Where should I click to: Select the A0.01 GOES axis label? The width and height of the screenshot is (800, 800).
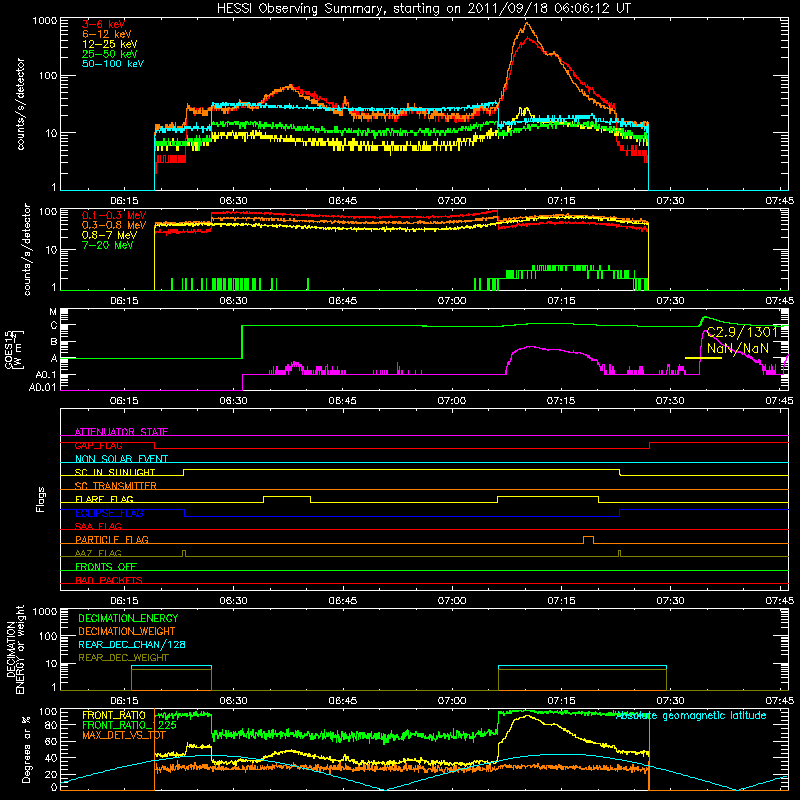pyautogui.click(x=42, y=387)
